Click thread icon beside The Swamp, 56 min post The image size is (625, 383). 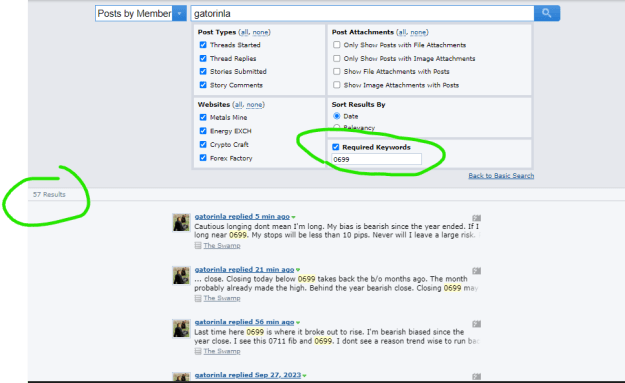point(198,351)
